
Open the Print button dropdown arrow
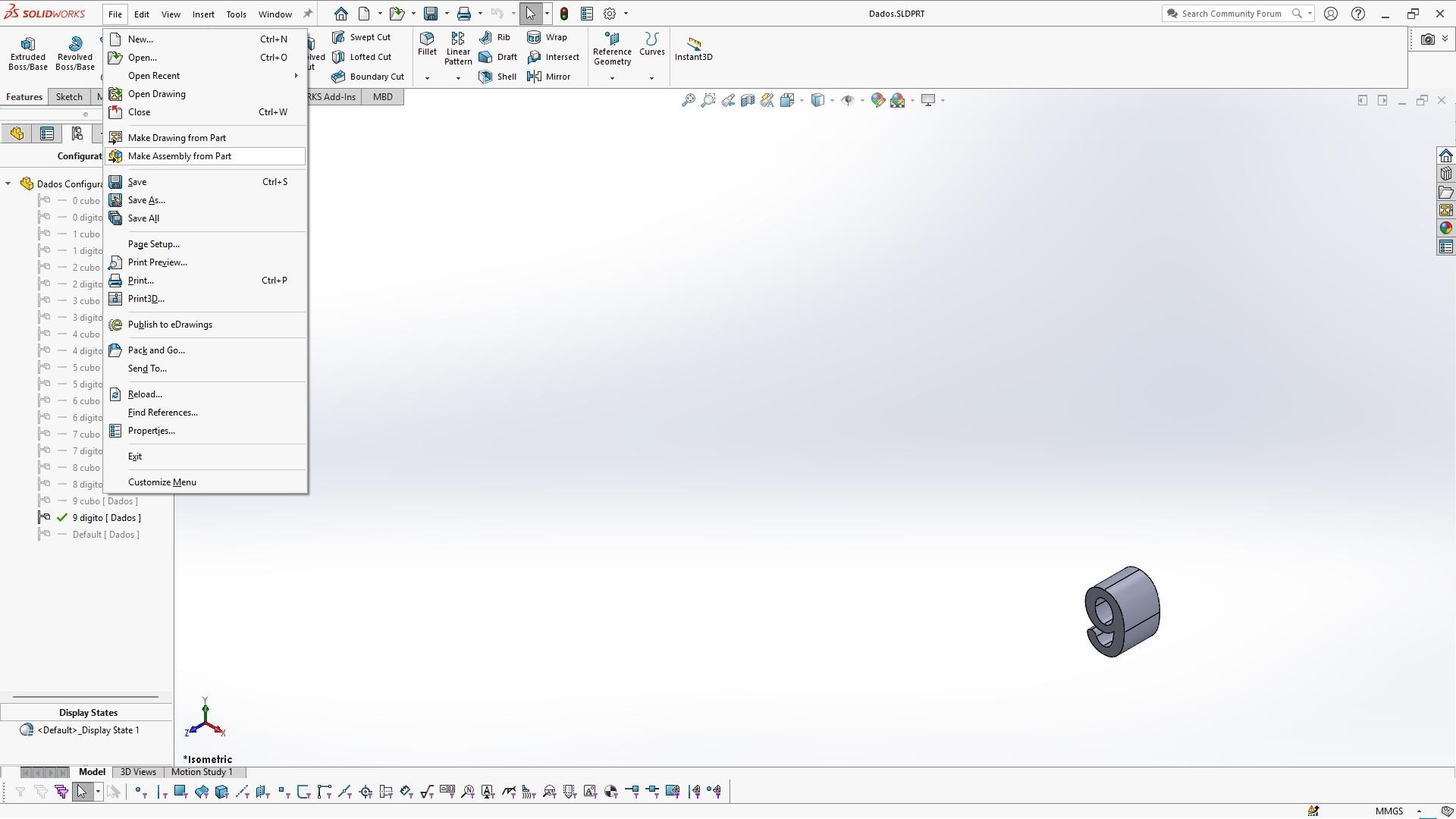(x=480, y=14)
